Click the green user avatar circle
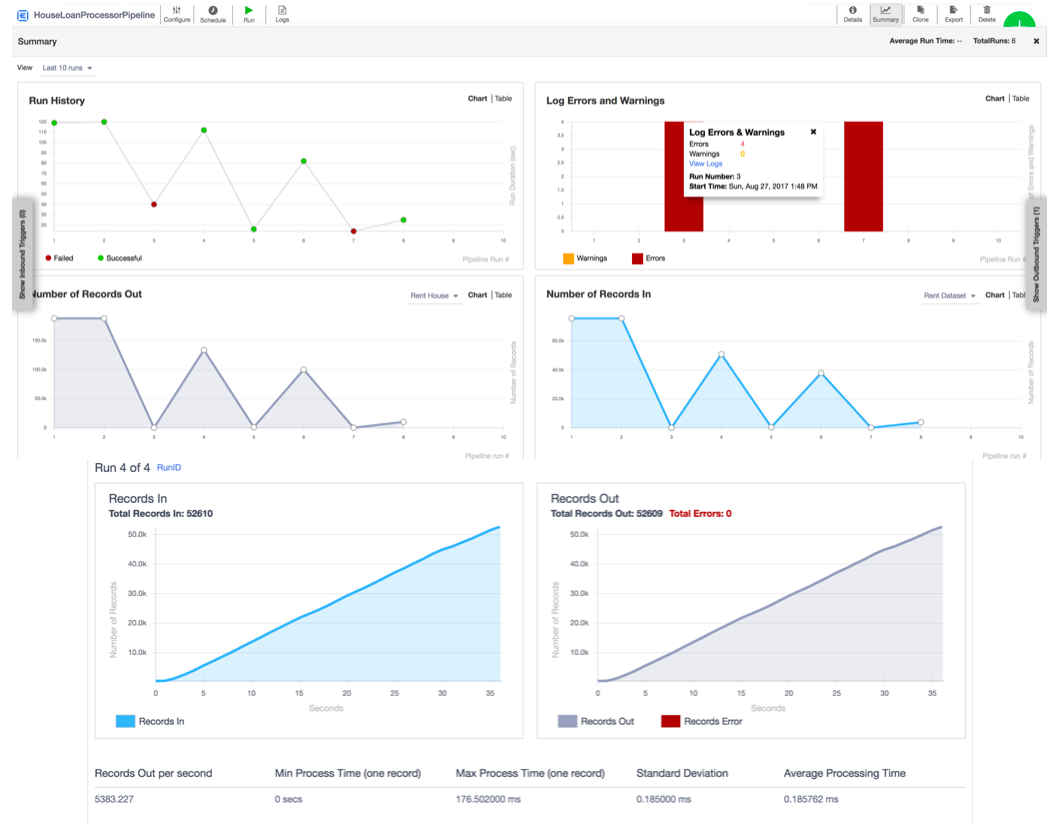 click(1019, 19)
